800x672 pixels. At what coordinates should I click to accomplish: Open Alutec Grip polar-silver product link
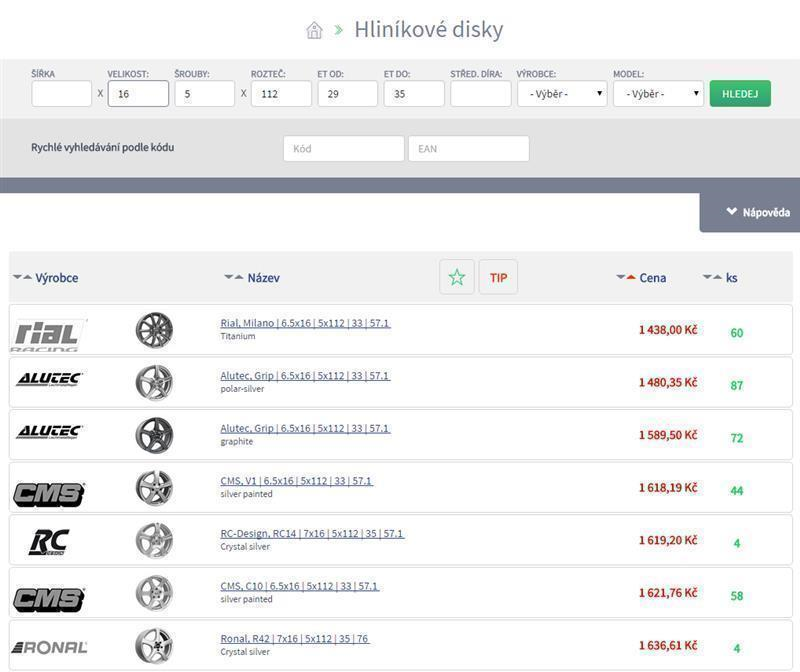point(305,376)
